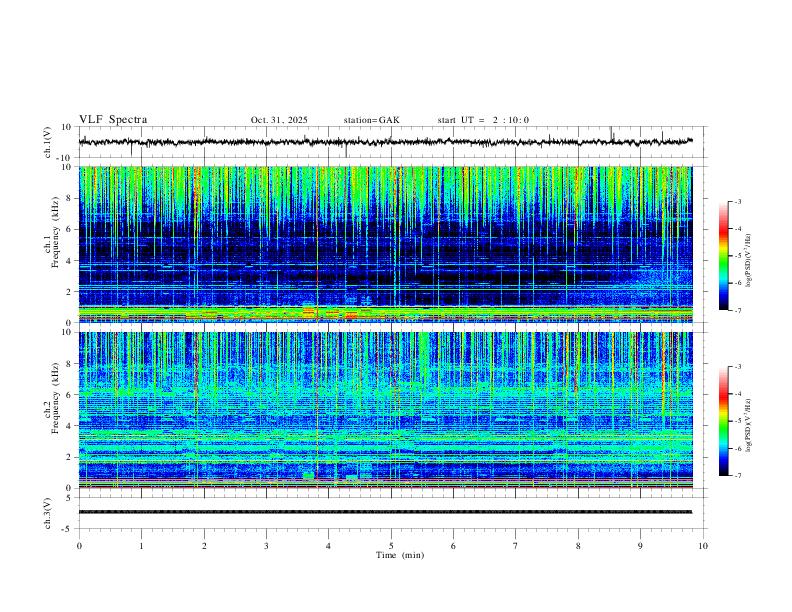792x612 pixels.
Task: Click the ch.1 "Frequency (kHz)" axis label
Action: [55, 232]
